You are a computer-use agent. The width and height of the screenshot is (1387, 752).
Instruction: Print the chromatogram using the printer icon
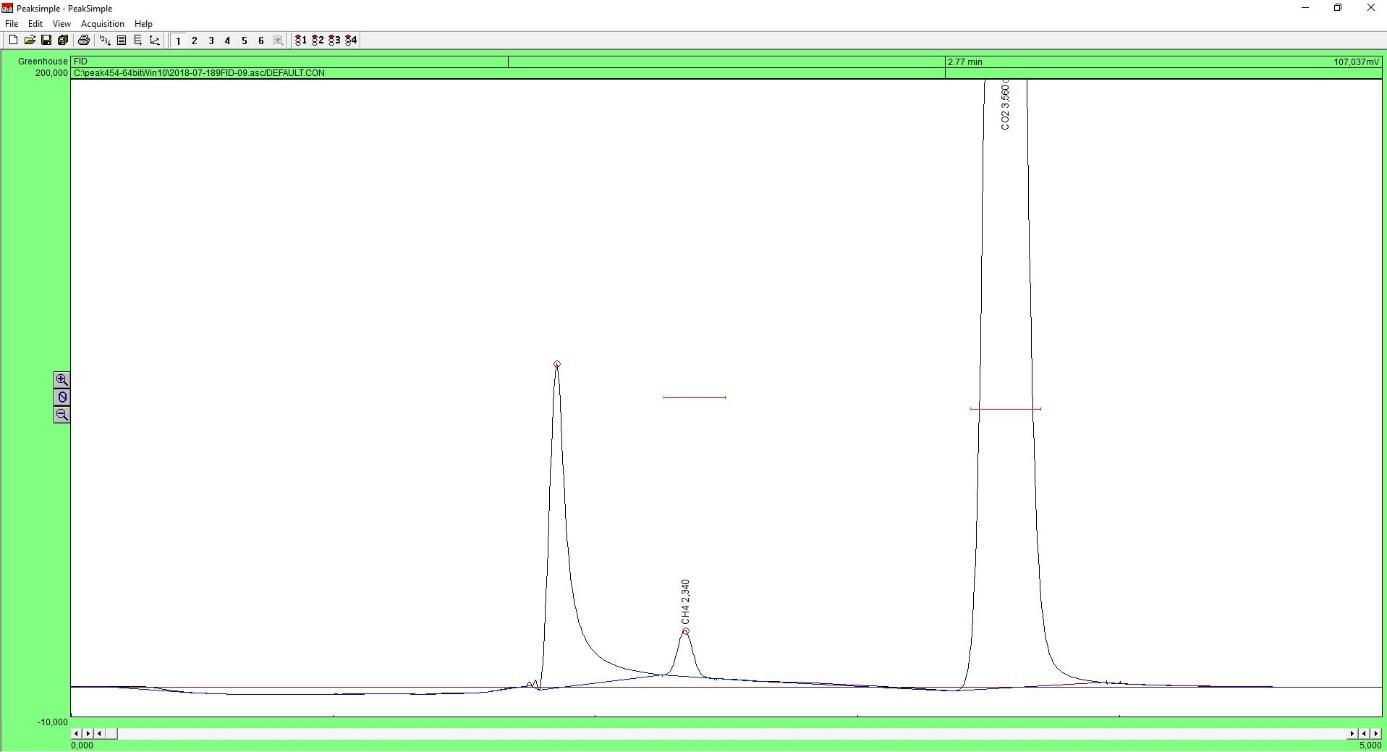[x=84, y=40]
